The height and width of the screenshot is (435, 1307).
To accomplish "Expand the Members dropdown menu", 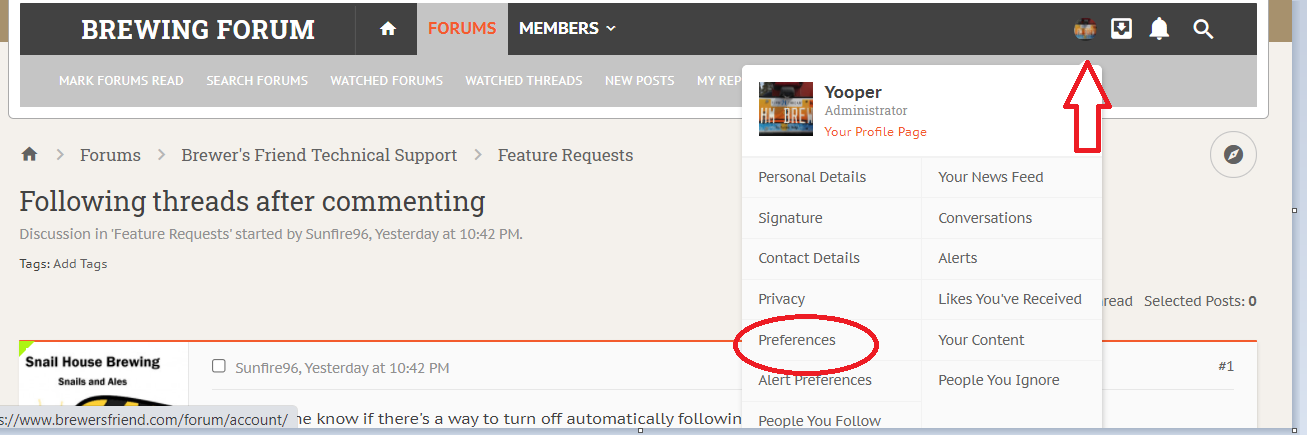I will (567, 29).
